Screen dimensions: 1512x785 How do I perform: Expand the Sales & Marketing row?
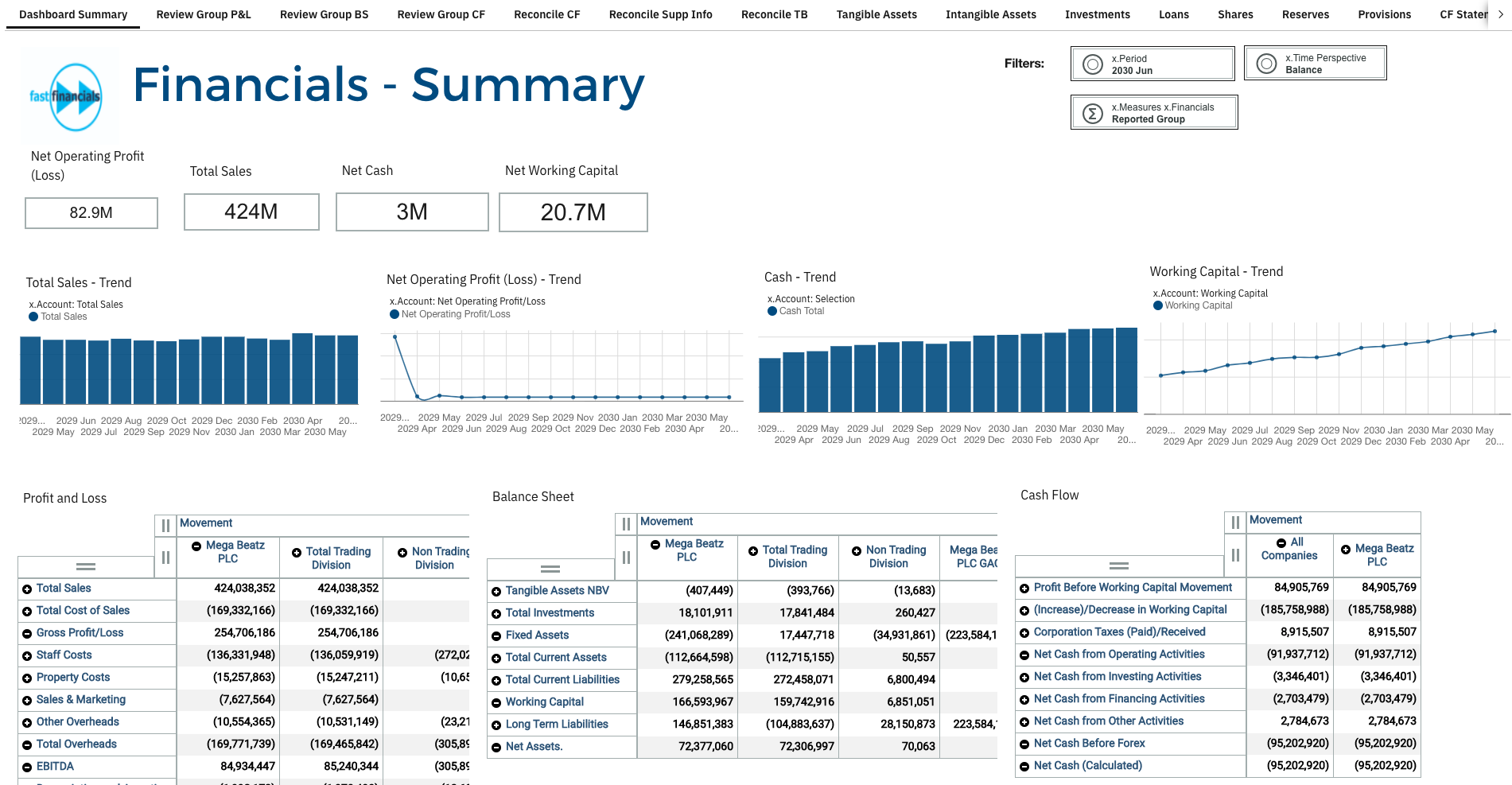point(27,700)
